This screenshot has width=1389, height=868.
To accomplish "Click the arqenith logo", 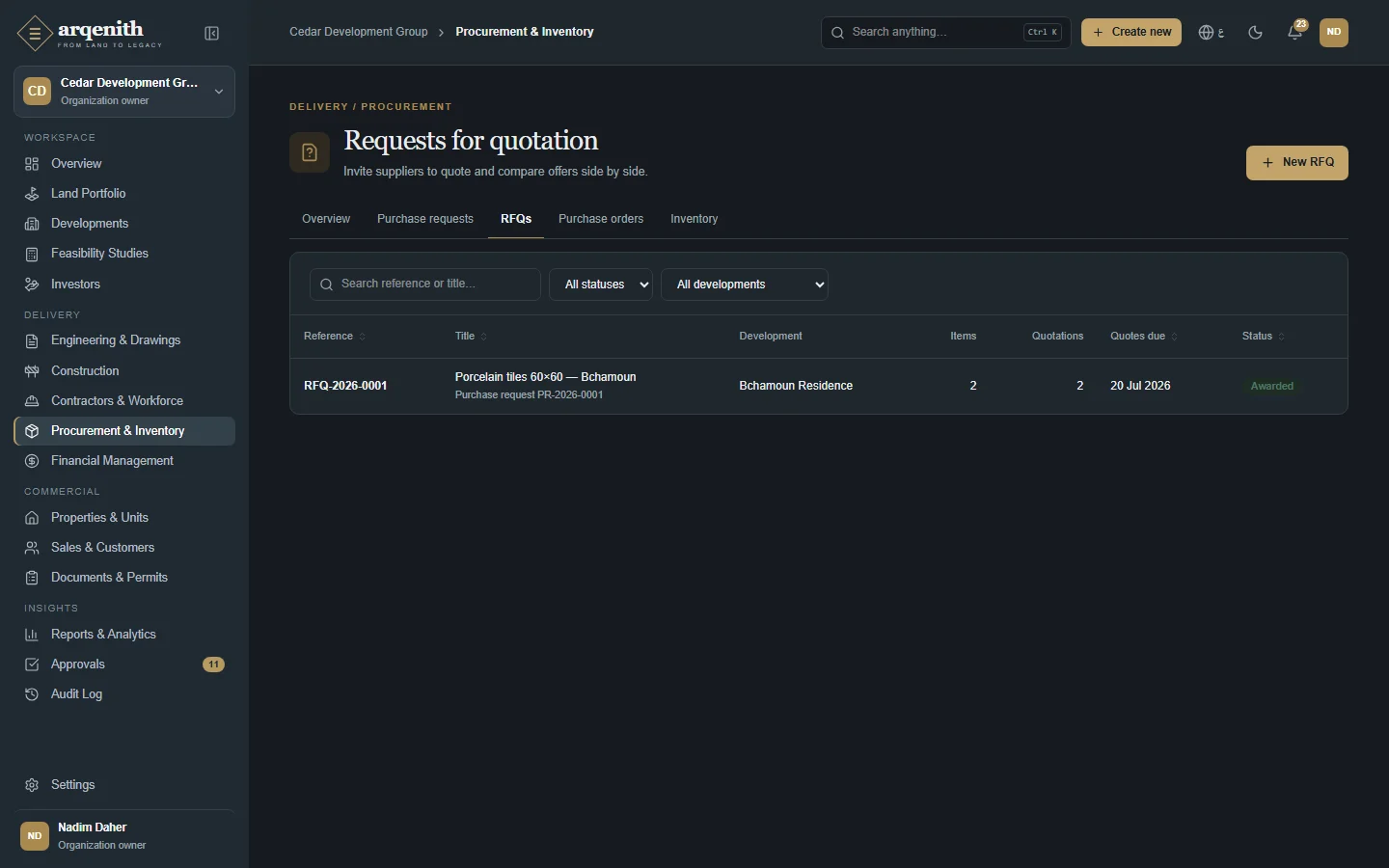I will (x=90, y=33).
